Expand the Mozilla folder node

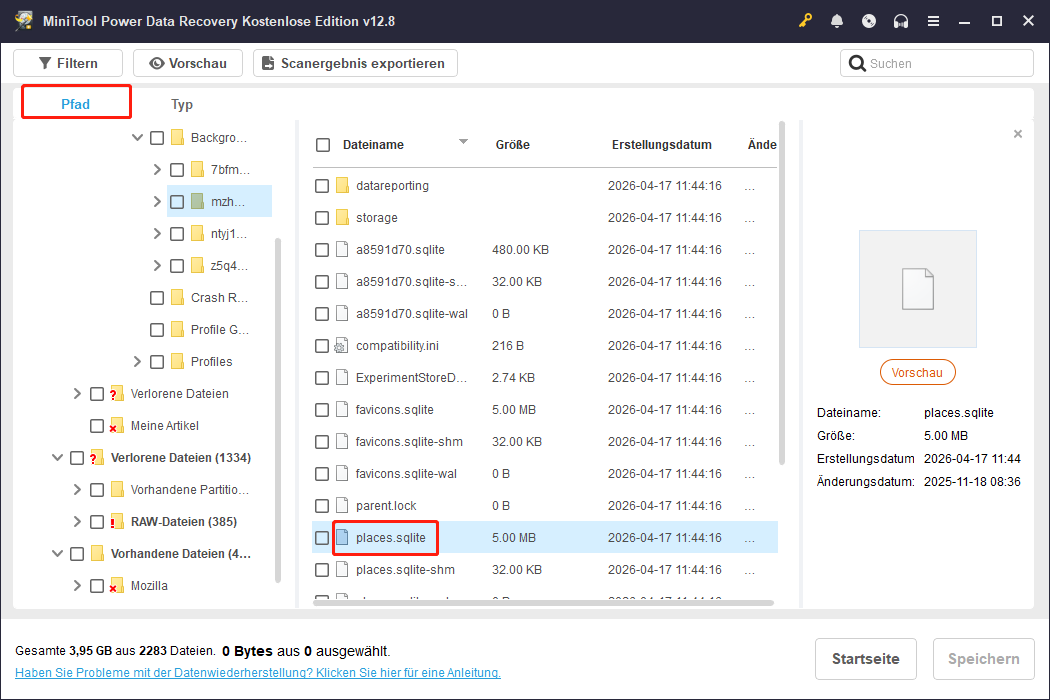click(77, 585)
